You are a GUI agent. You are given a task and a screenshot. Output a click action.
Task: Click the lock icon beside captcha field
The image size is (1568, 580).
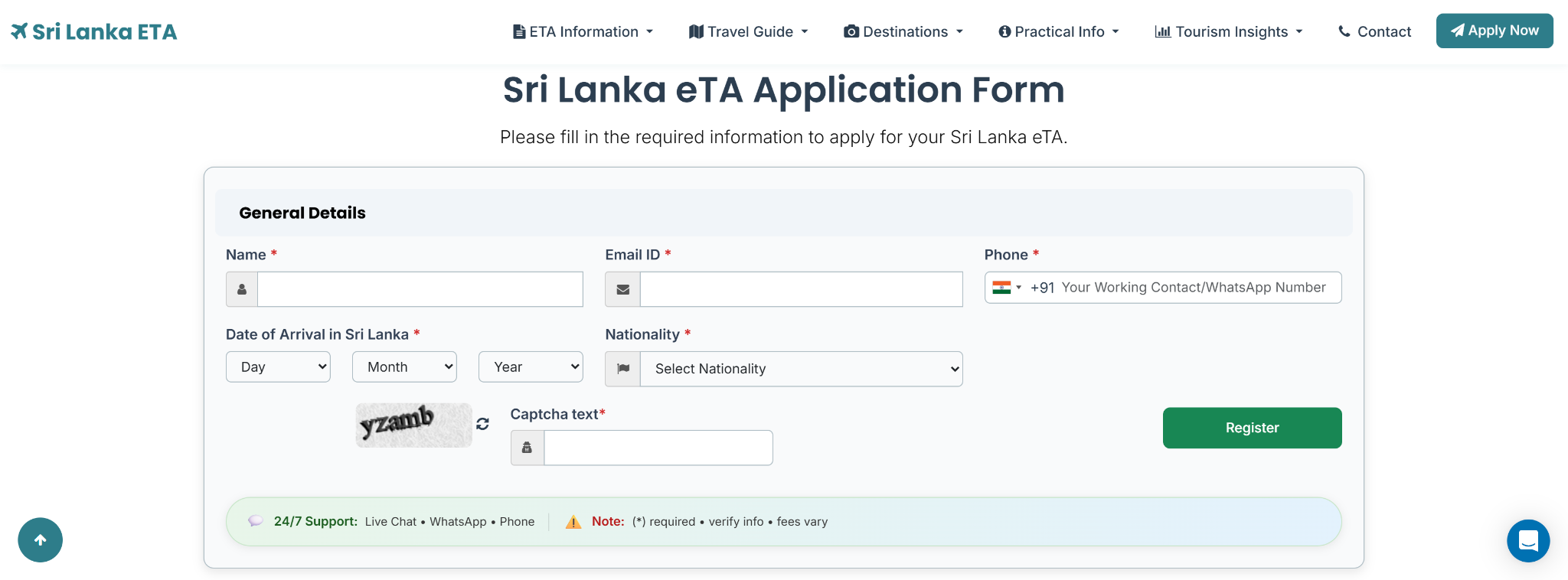coord(527,448)
